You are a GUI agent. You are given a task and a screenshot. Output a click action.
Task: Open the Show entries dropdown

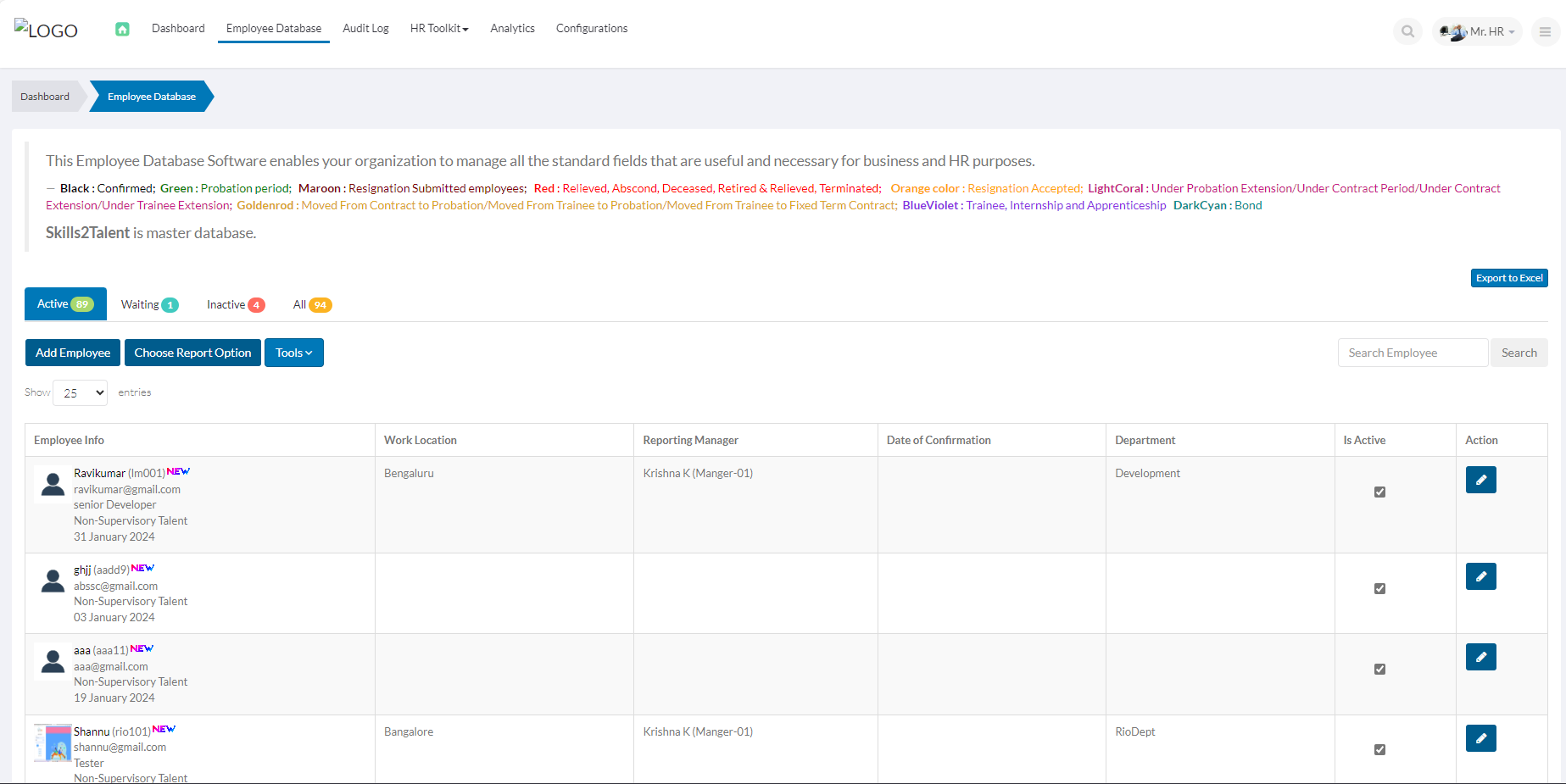(81, 392)
